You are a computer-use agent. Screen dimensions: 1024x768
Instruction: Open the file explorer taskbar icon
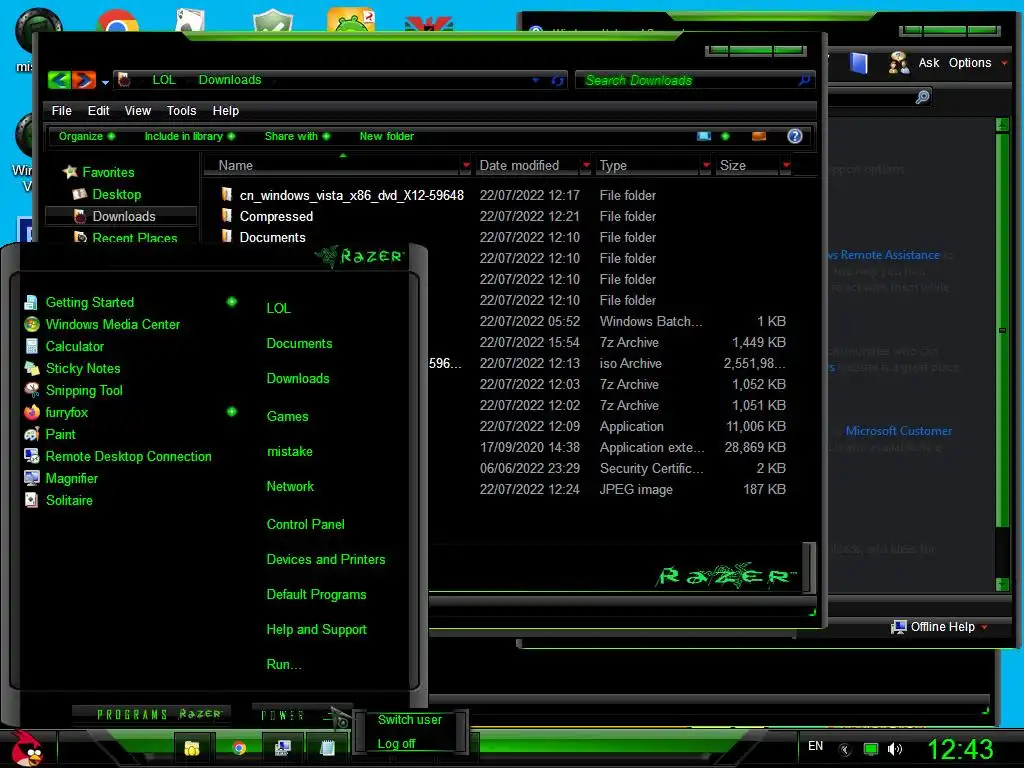[x=192, y=748]
